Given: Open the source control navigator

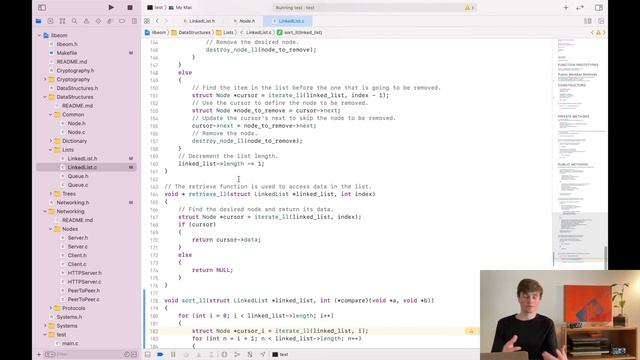Looking at the screenshot, I should (50, 21).
